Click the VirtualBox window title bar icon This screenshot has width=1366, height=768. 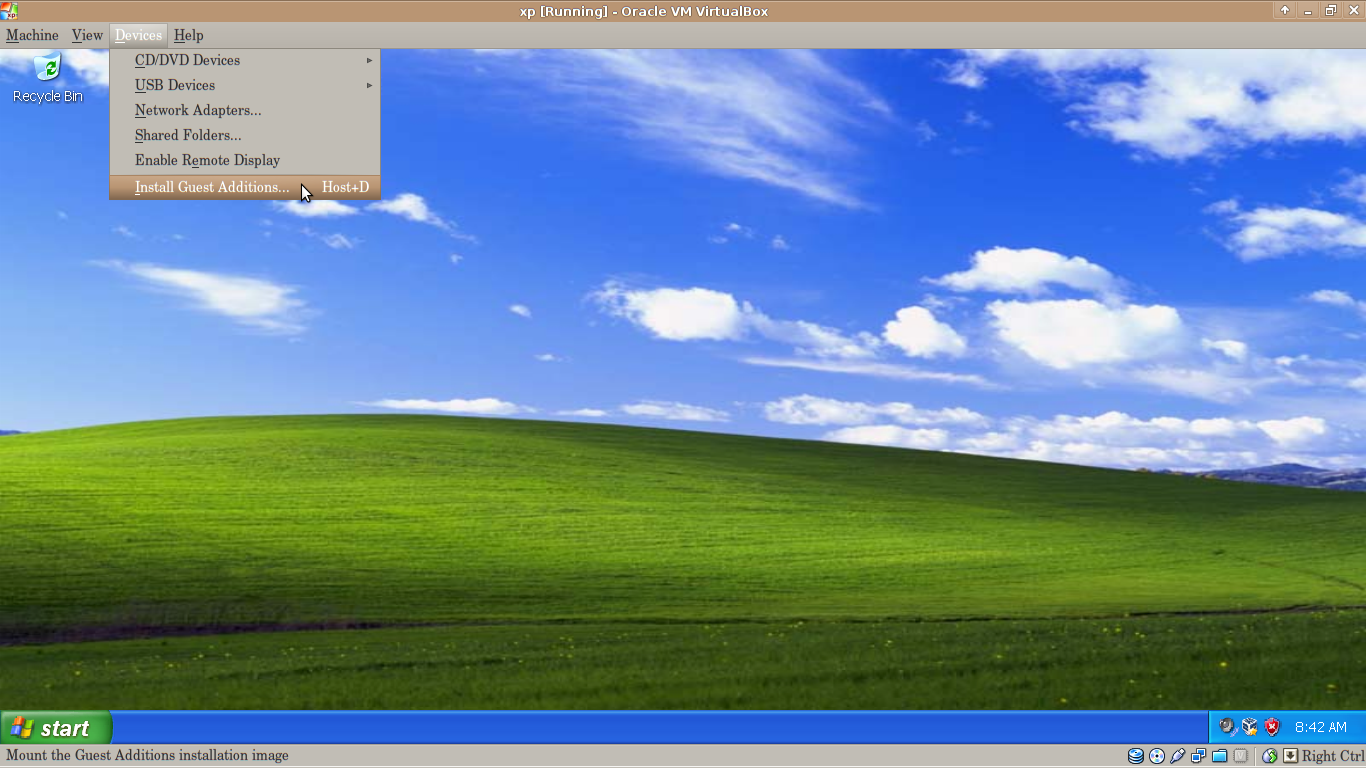[10, 11]
